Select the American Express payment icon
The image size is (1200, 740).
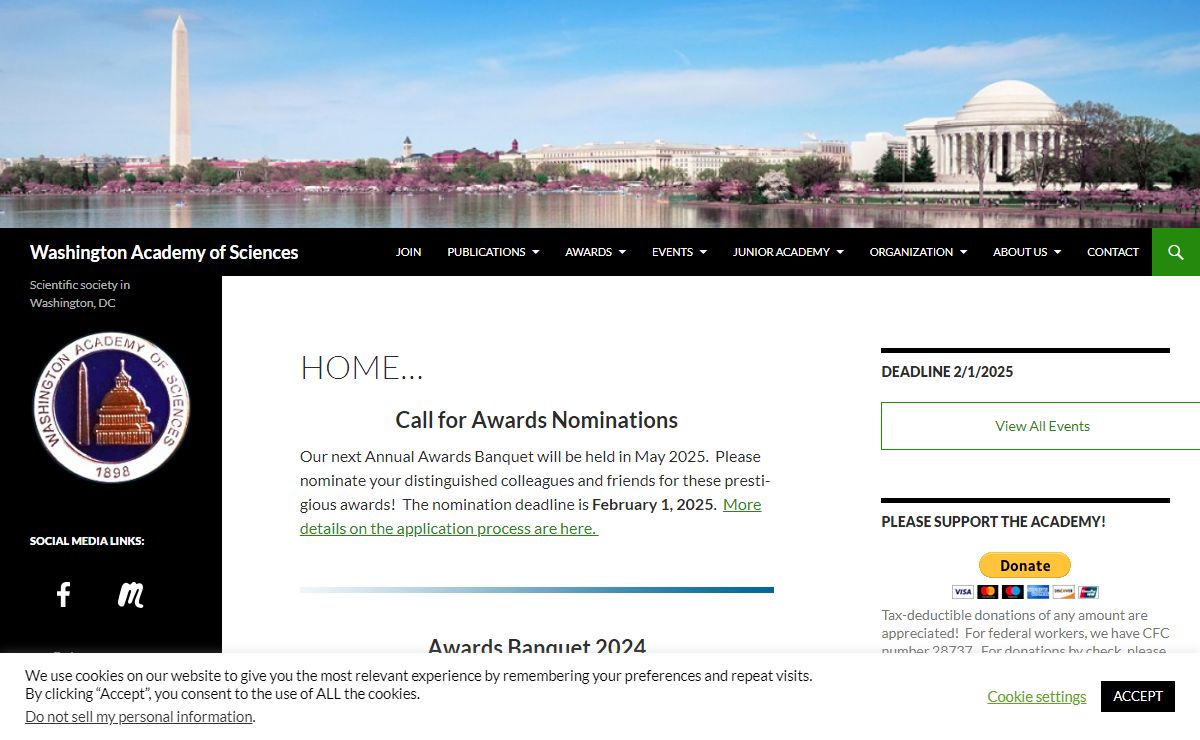1037,591
